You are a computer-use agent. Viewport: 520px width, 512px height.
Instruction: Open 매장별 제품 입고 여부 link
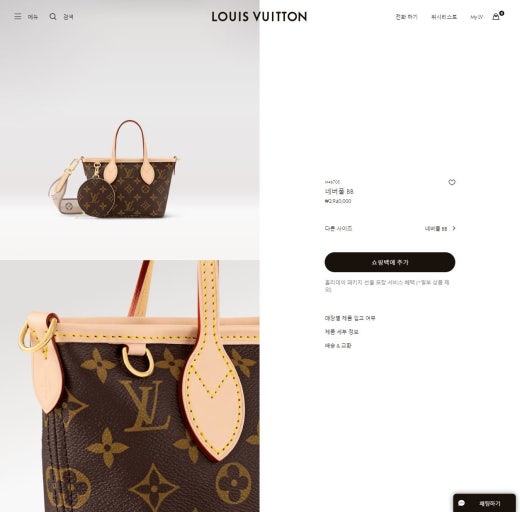coord(350,318)
